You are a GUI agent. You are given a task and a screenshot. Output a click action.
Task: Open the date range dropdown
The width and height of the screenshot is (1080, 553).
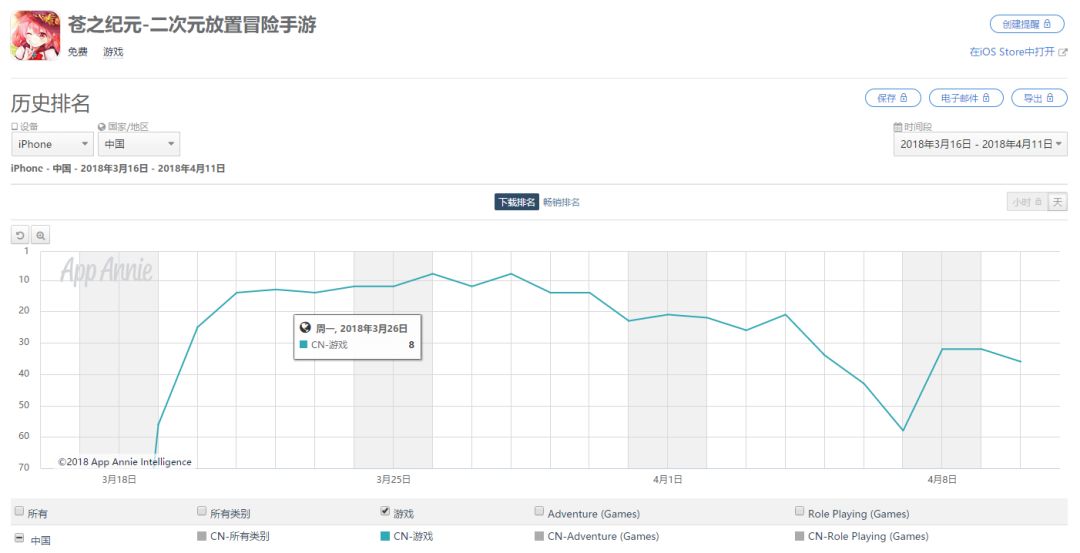pos(980,144)
